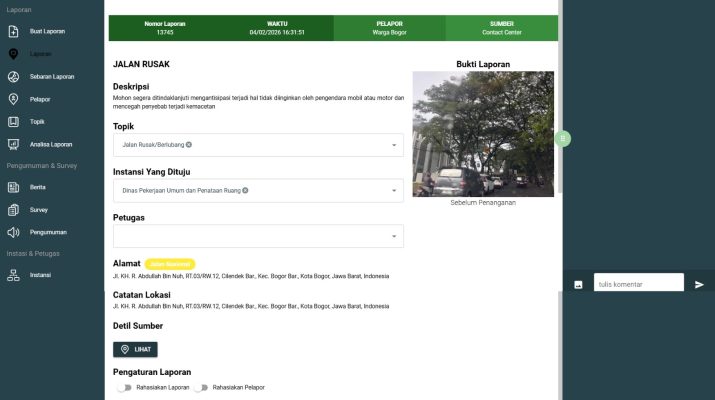
Task: Click the Pelapor location icon
Action: point(13,99)
